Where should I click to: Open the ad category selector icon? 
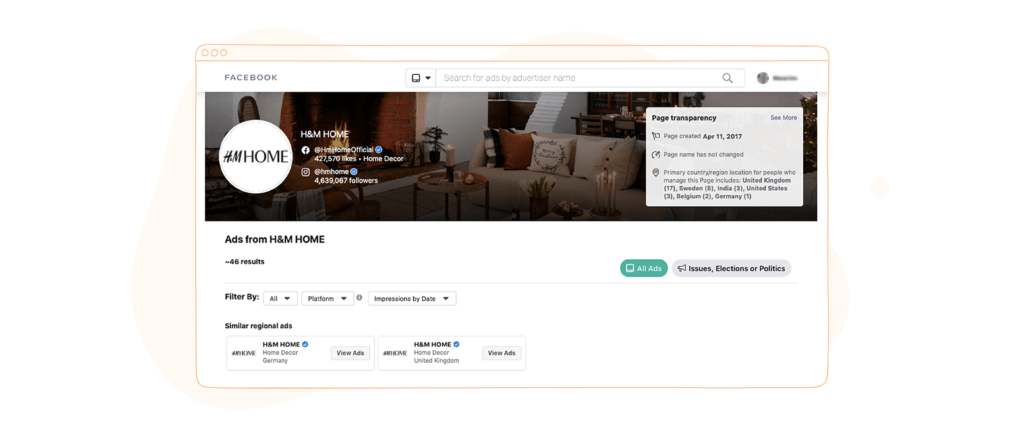tap(421, 78)
